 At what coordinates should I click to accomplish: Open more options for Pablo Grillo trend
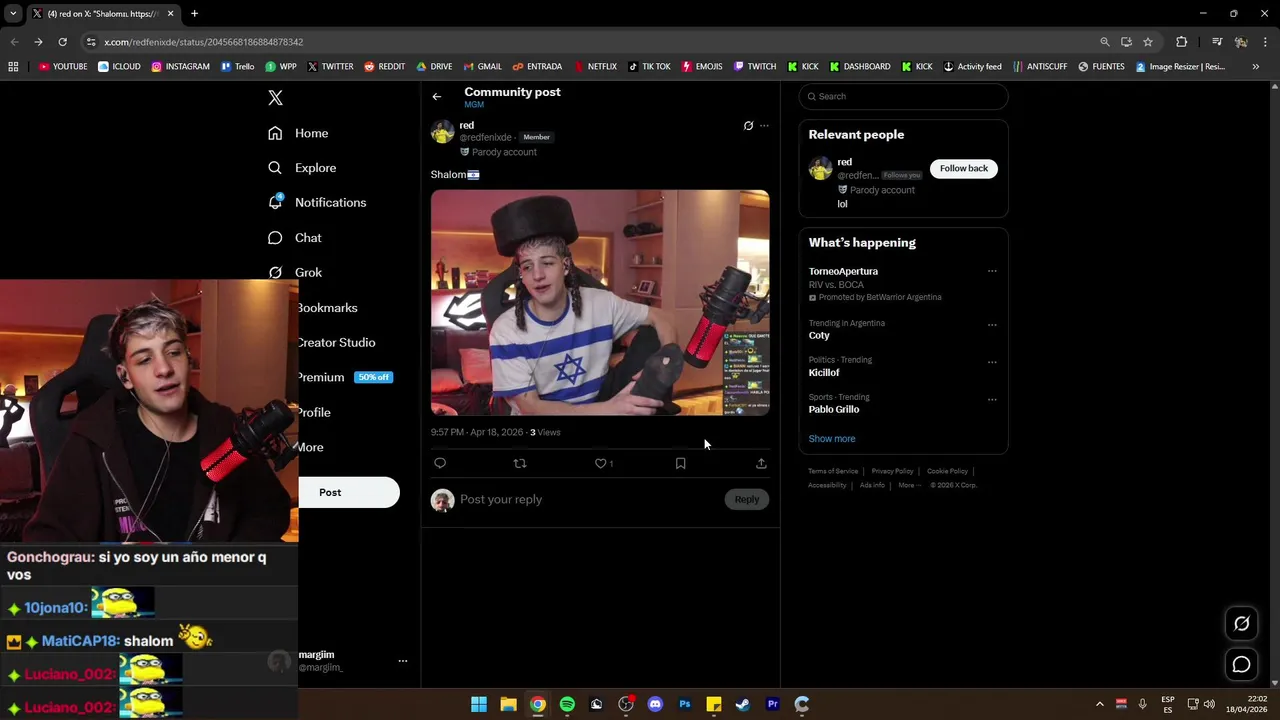click(x=992, y=399)
